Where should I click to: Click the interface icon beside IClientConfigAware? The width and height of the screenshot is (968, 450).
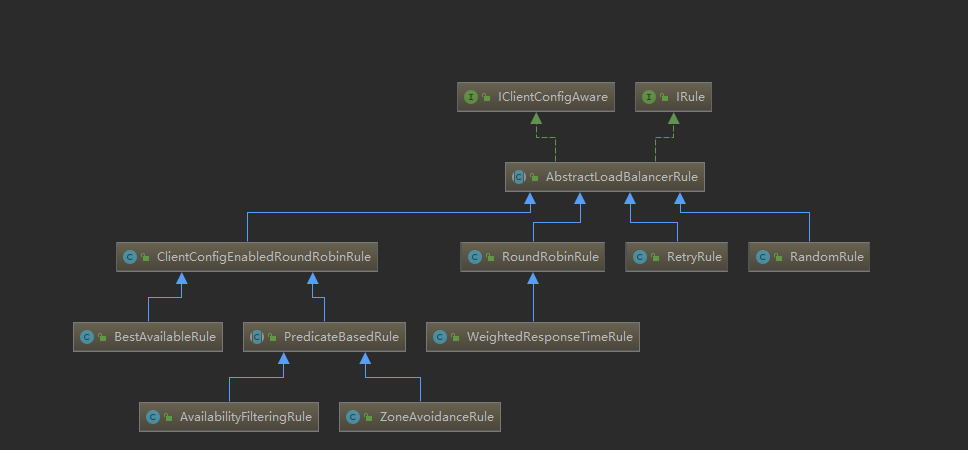point(471,97)
